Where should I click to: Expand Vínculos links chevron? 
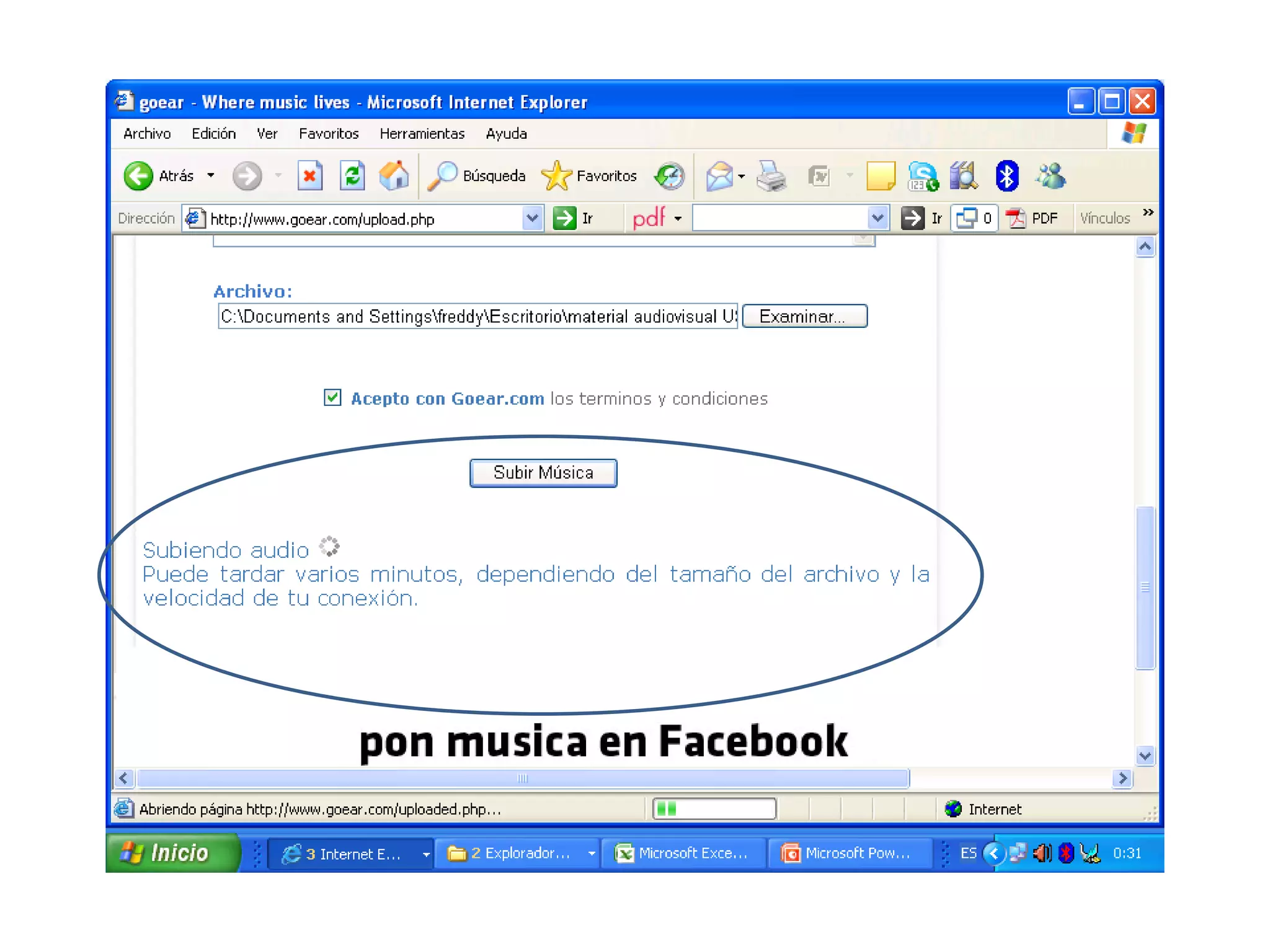click(x=1148, y=213)
